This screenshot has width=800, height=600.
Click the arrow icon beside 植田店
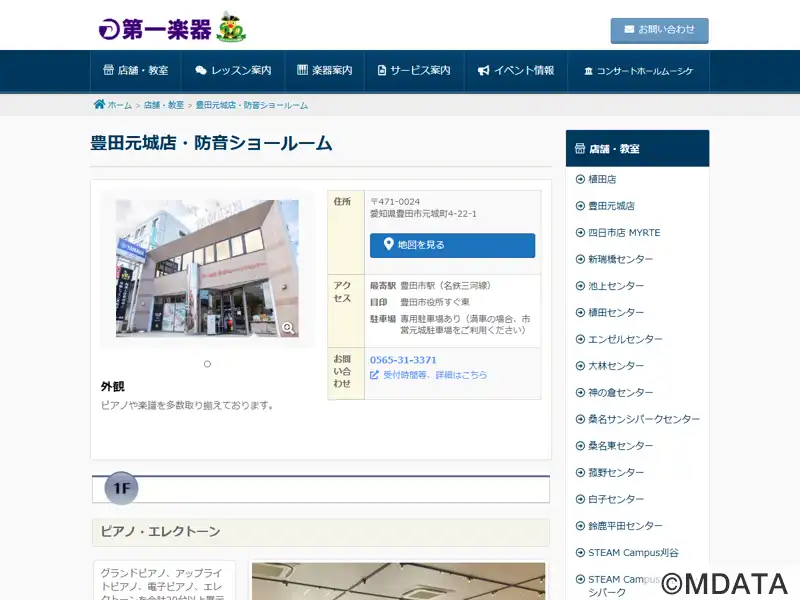[580, 179]
